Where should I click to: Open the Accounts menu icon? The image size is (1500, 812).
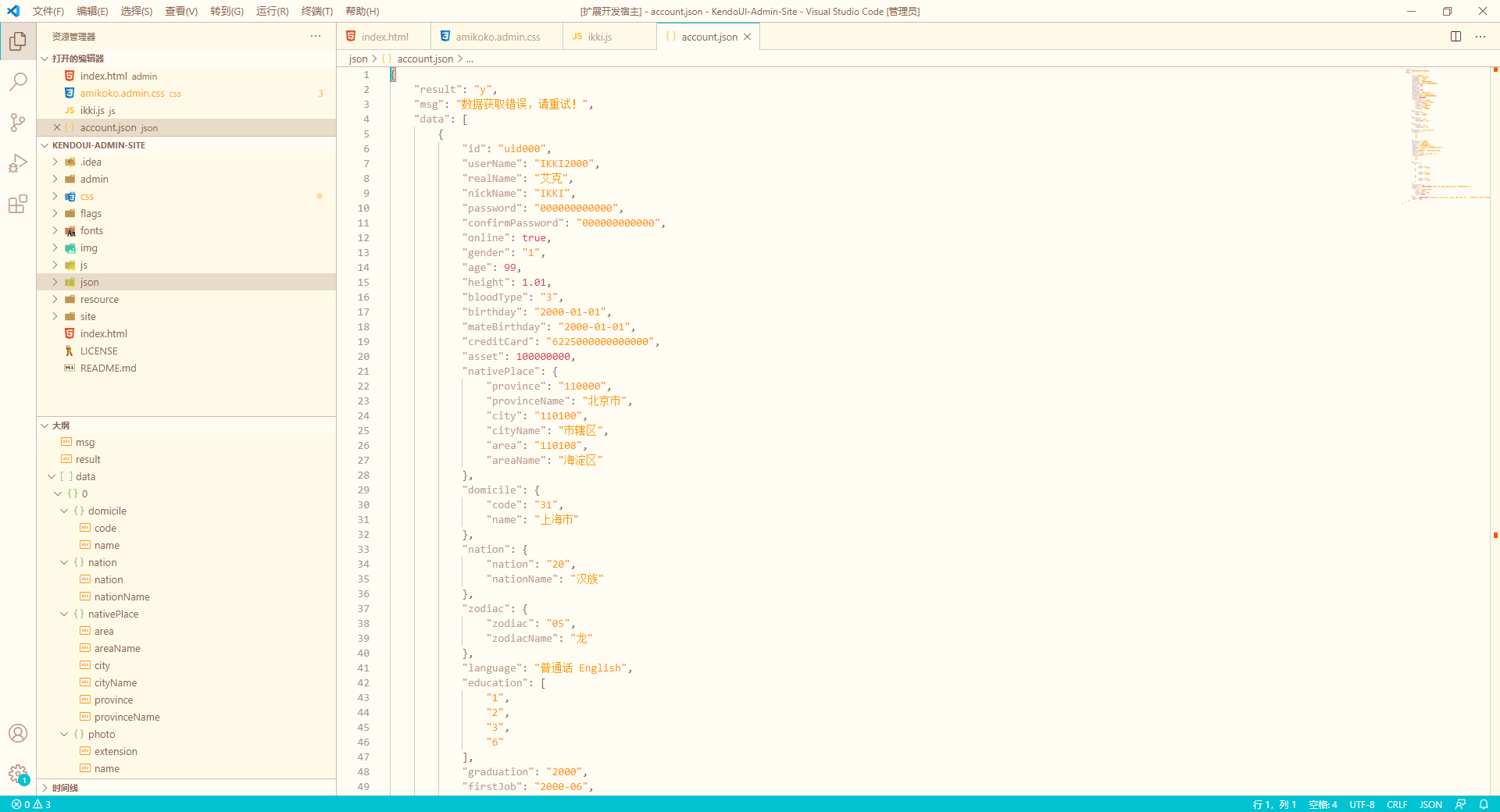(18, 733)
